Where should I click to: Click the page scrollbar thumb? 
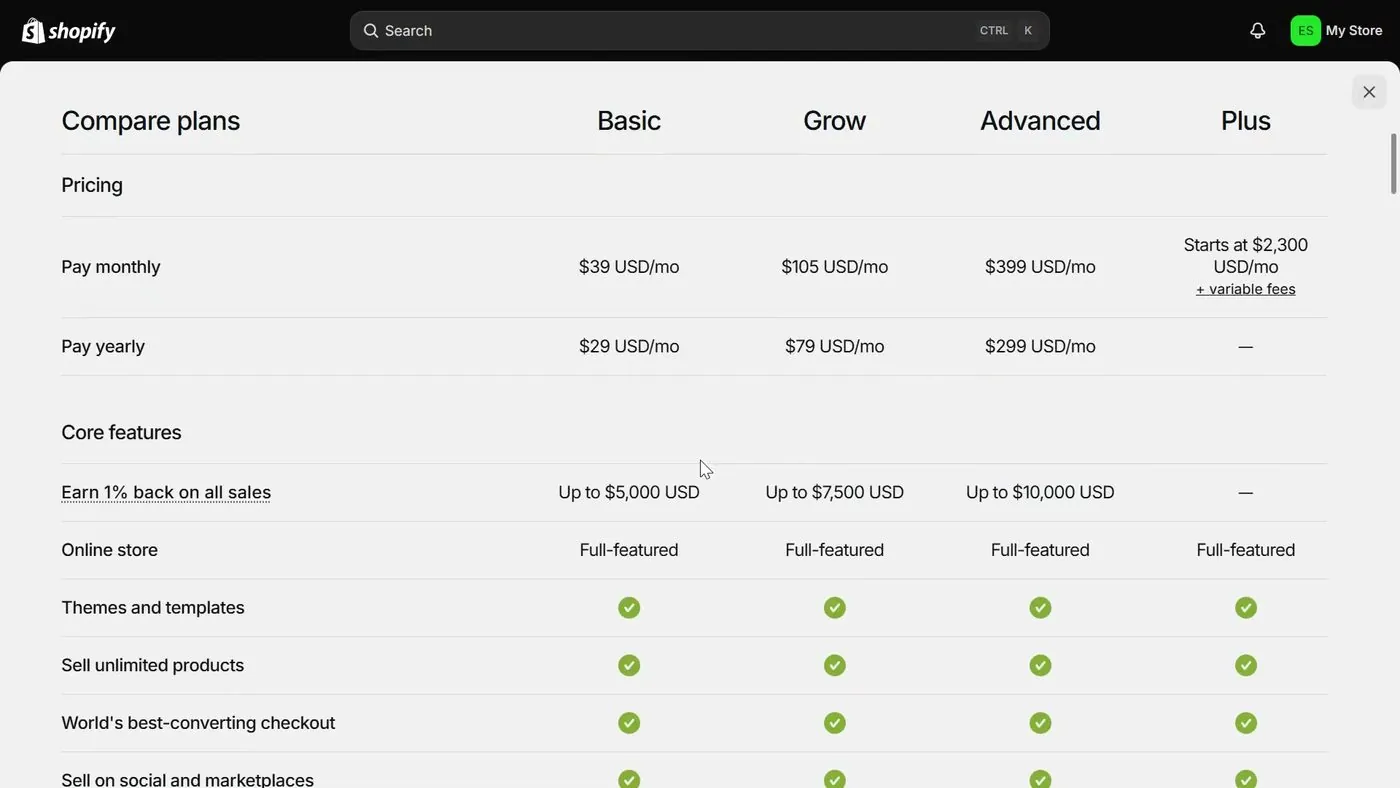pyautogui.click(x=1393, y=164)
